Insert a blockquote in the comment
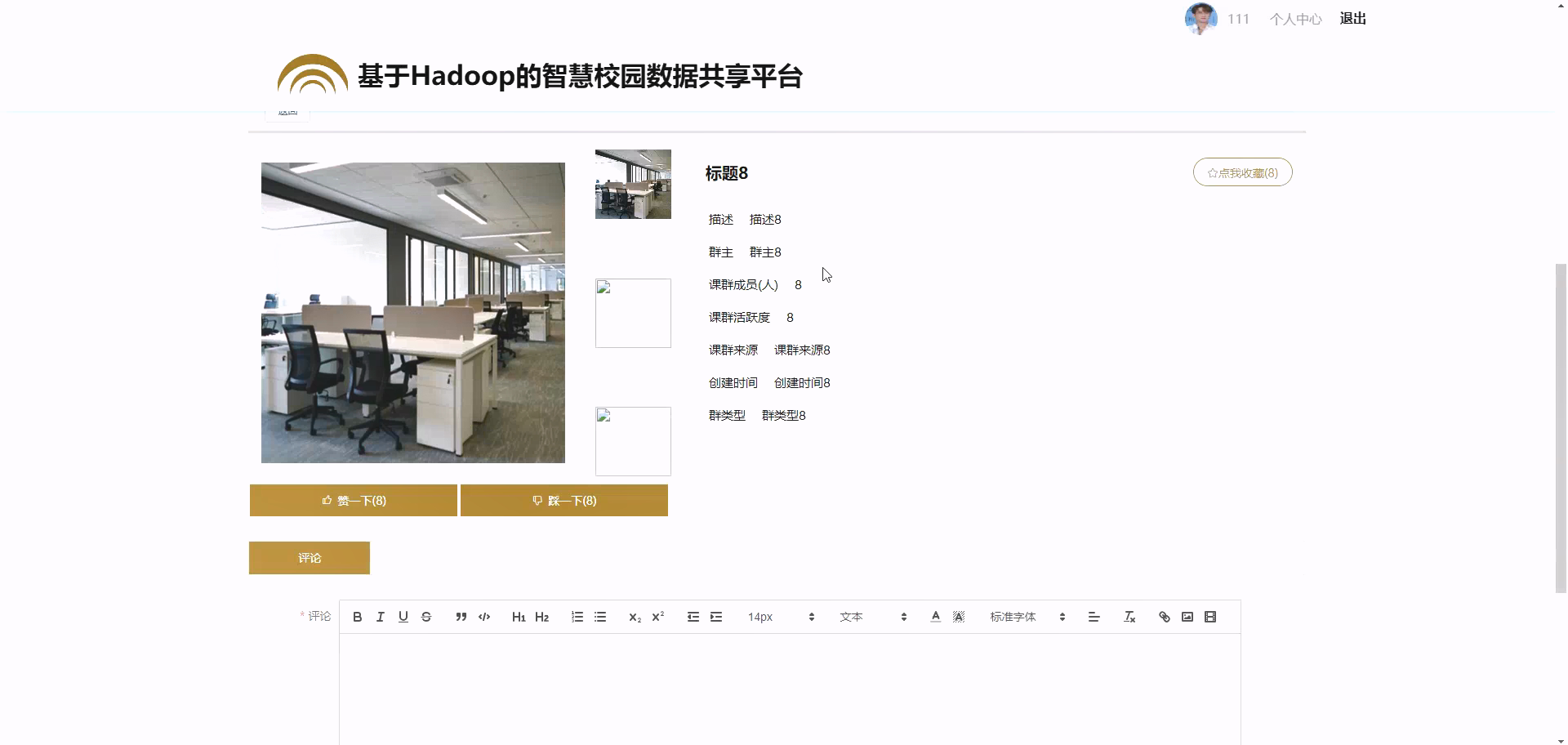The height and width of the screenshot is (745, 1568). (461, 617)
